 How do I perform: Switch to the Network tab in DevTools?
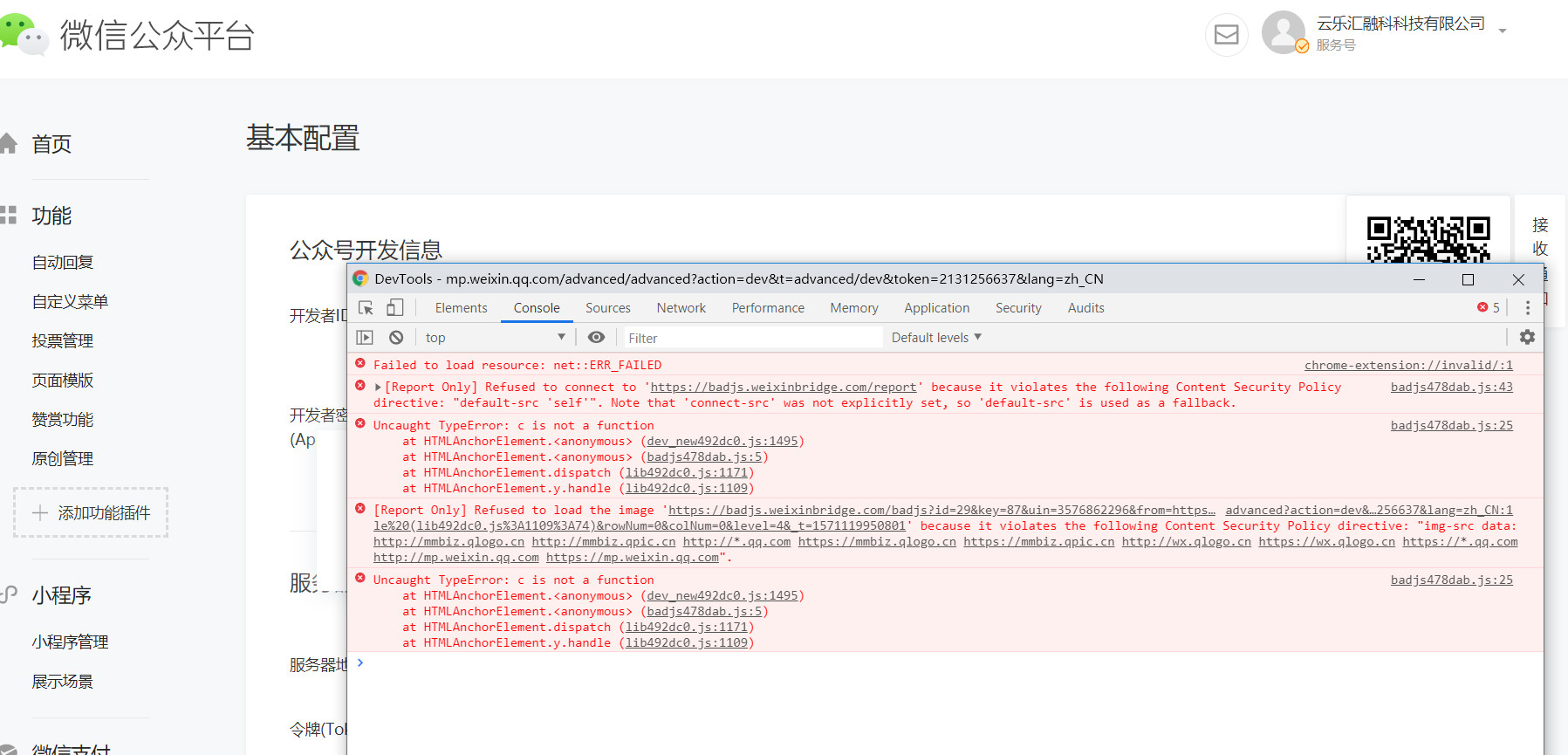pos(681,308)
